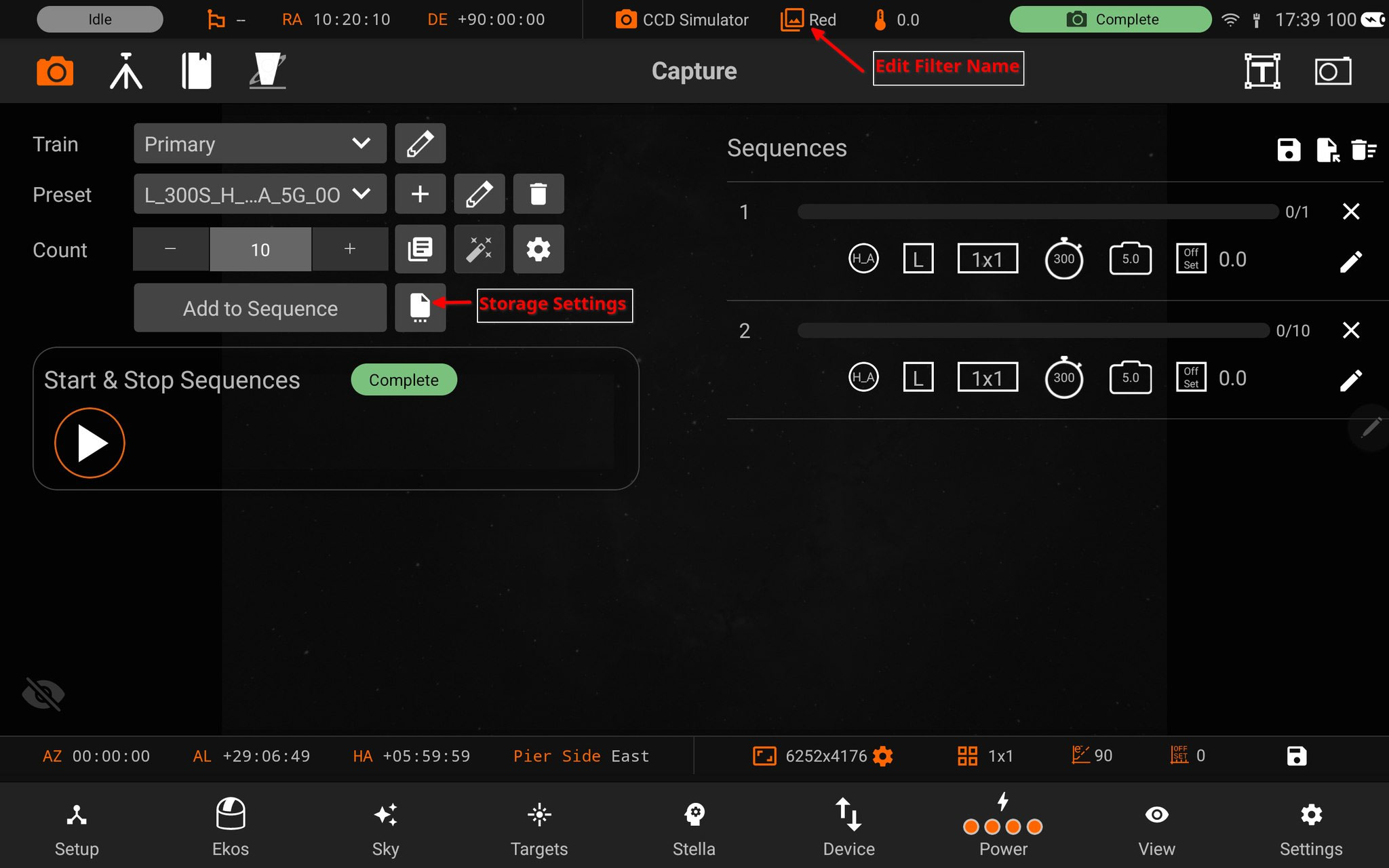Edit sequence 1 with the pencil icon
1389x868 pixels.
[1350, 262]
